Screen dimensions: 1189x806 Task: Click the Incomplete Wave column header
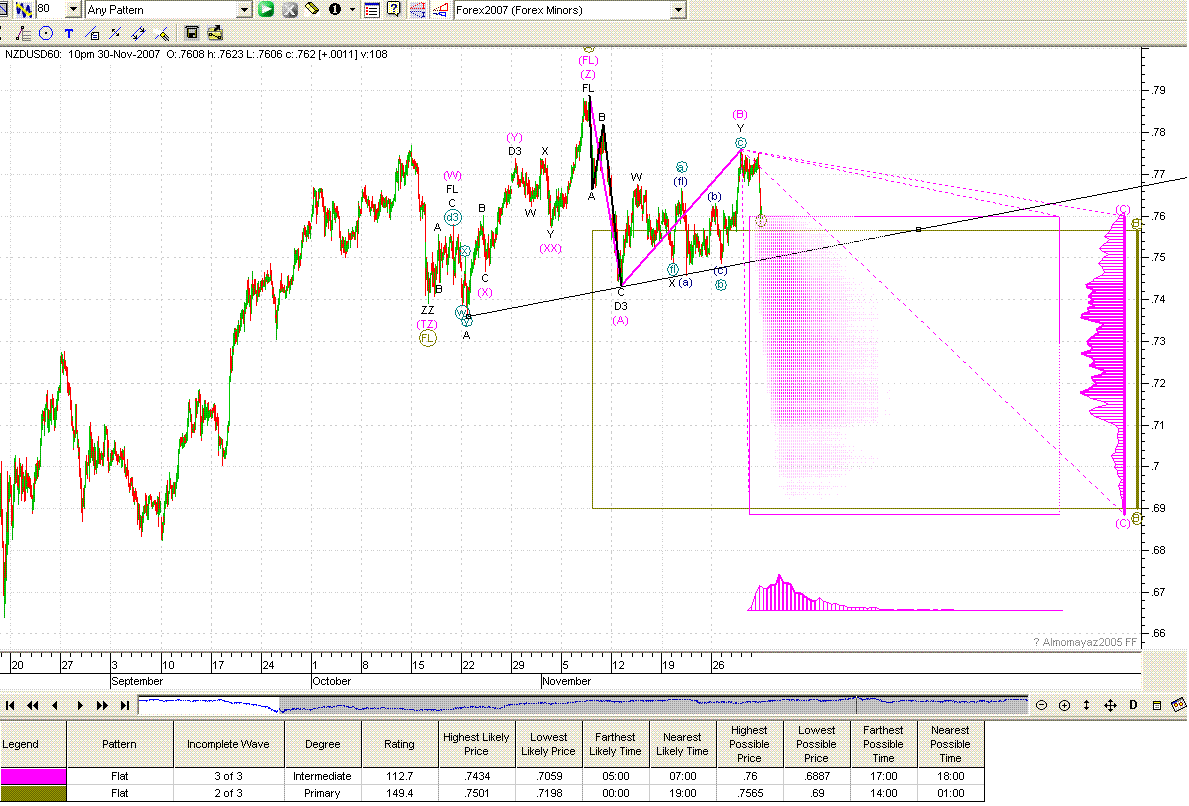(x=228, y=744)
